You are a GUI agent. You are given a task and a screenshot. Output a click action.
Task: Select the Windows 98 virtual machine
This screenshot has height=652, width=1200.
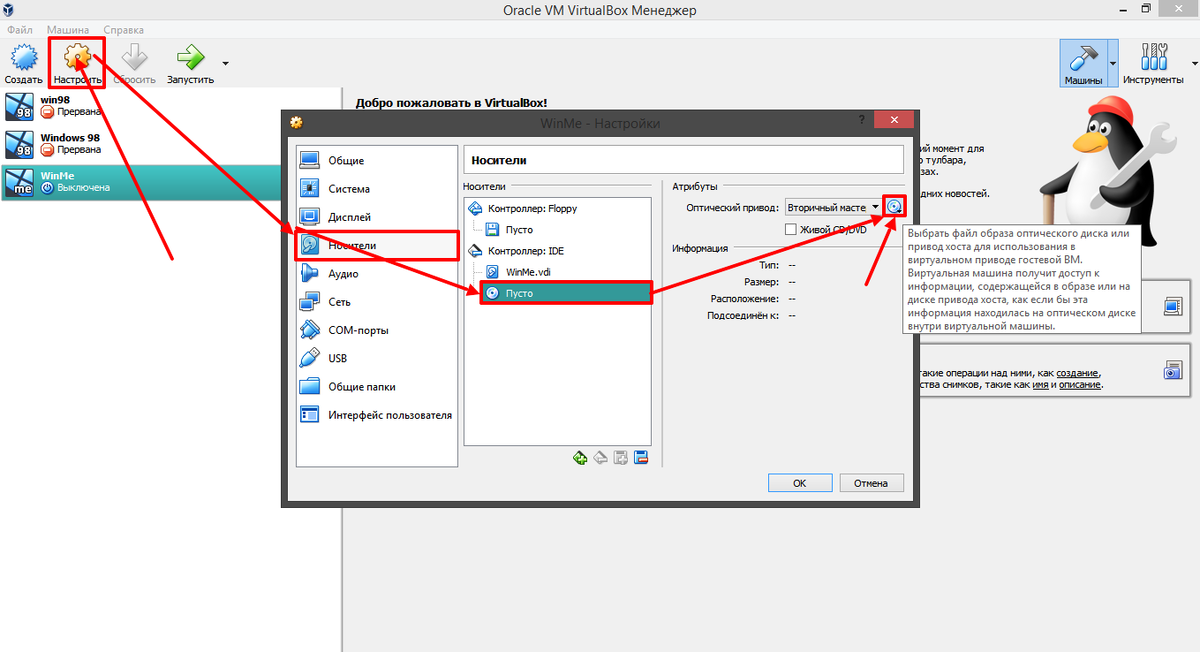pos(170,146)
